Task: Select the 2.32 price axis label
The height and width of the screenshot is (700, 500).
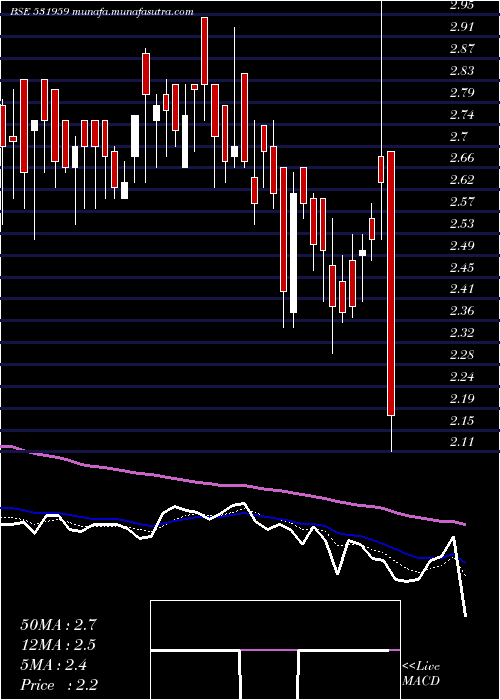Action: click(x=462, y=333)
